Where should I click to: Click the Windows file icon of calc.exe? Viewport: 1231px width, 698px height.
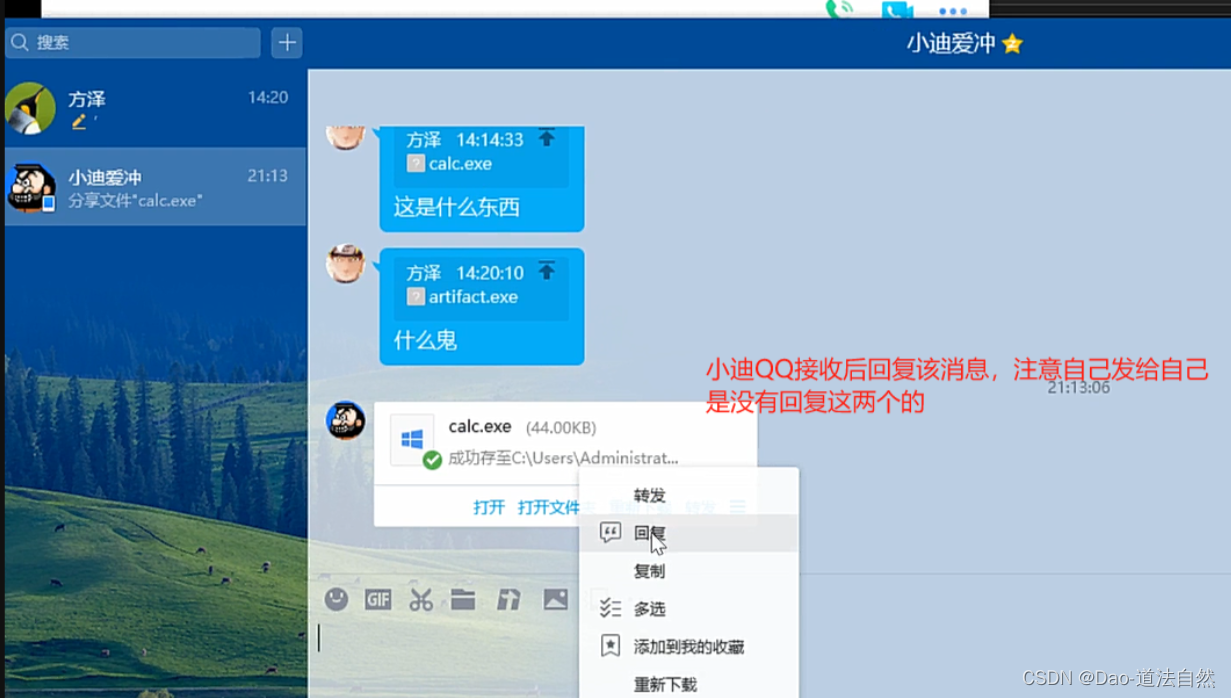tap(412, 439)
